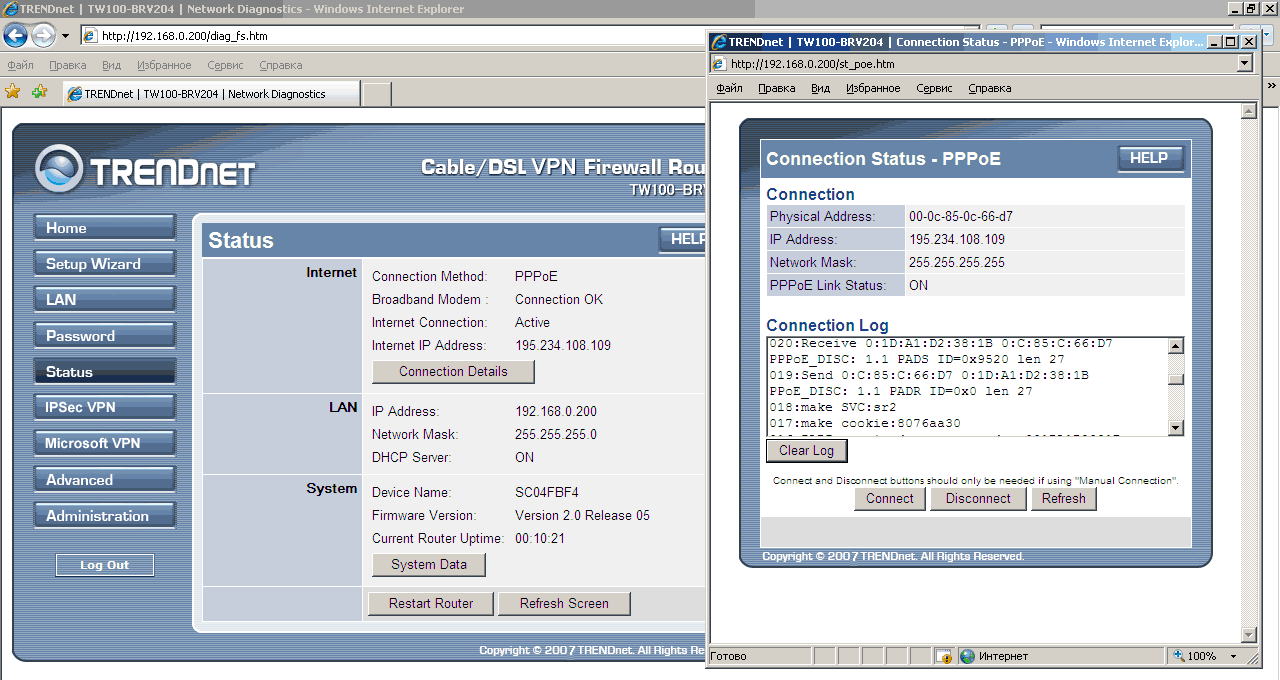1280x680 pixels.
Task: Open Microsoft VPN settings
Action: click(x=104, y=443)
